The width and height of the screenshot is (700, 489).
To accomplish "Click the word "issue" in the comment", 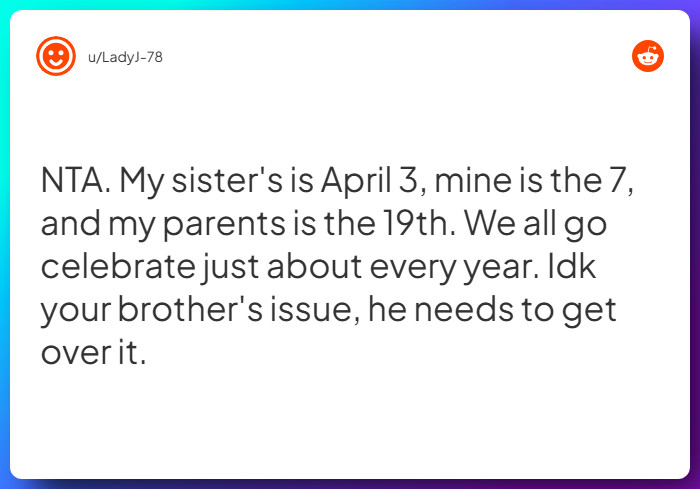I will point(312,310).
